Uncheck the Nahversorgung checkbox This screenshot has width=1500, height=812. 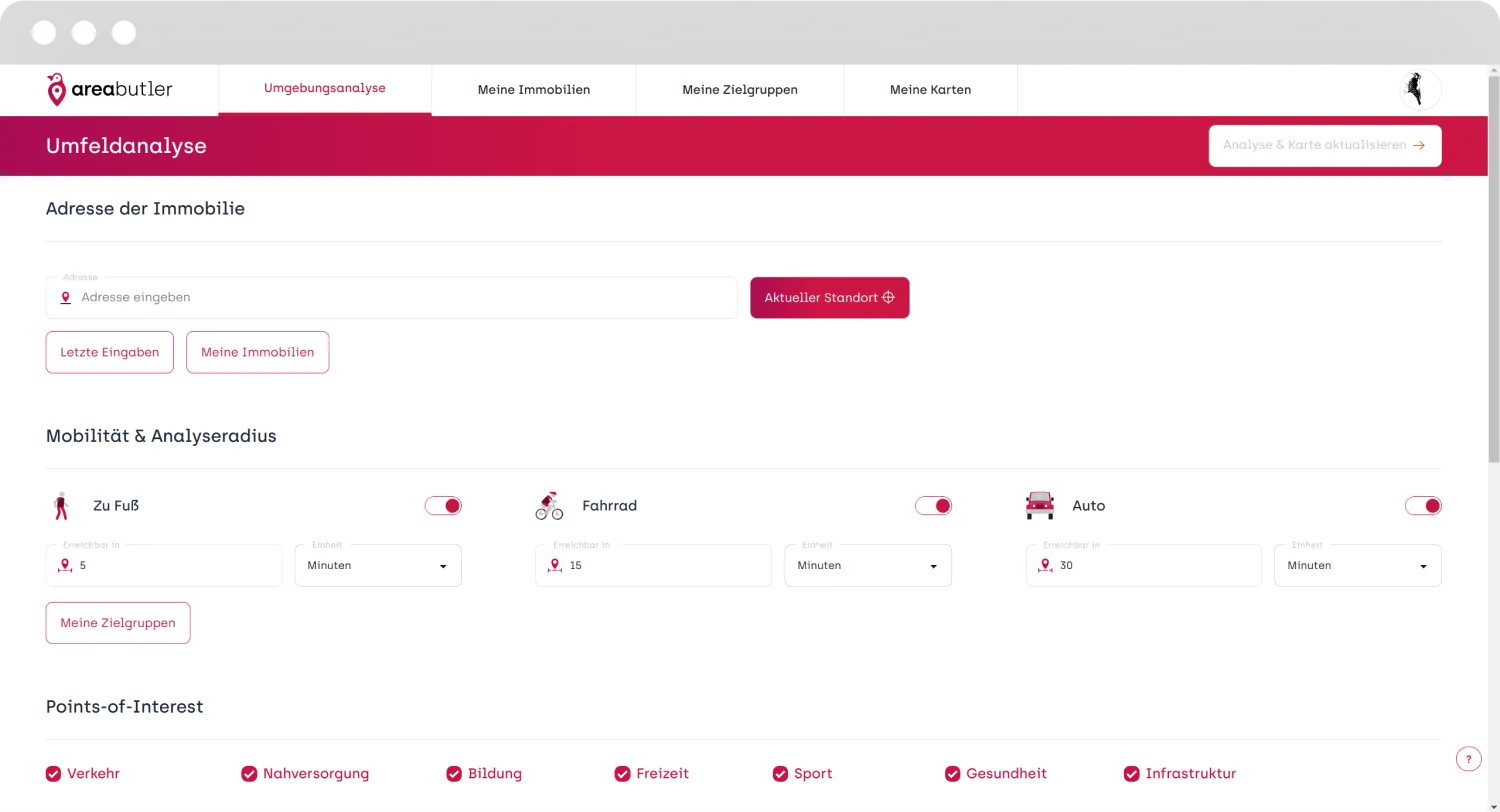point(249,774)
